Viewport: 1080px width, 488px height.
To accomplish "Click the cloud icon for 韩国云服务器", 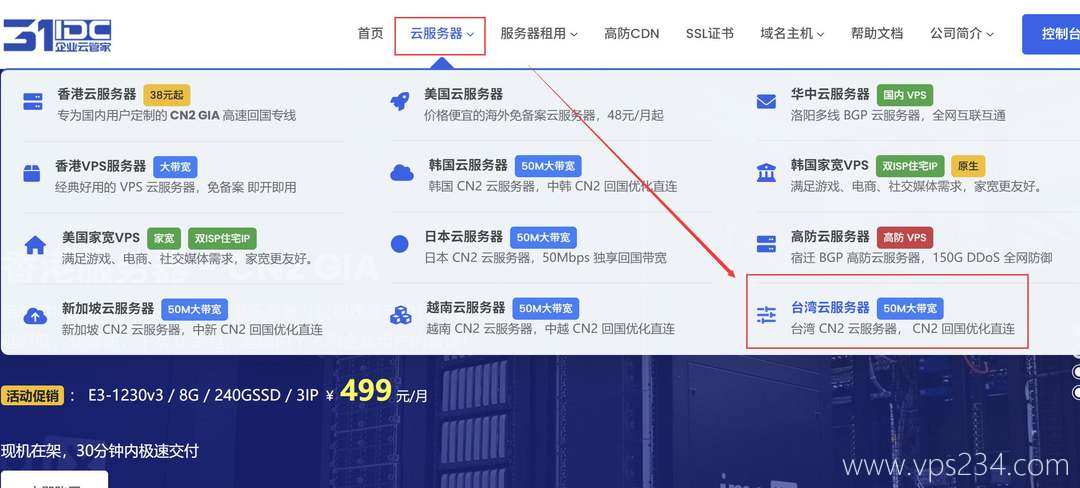I will (402, 173).
